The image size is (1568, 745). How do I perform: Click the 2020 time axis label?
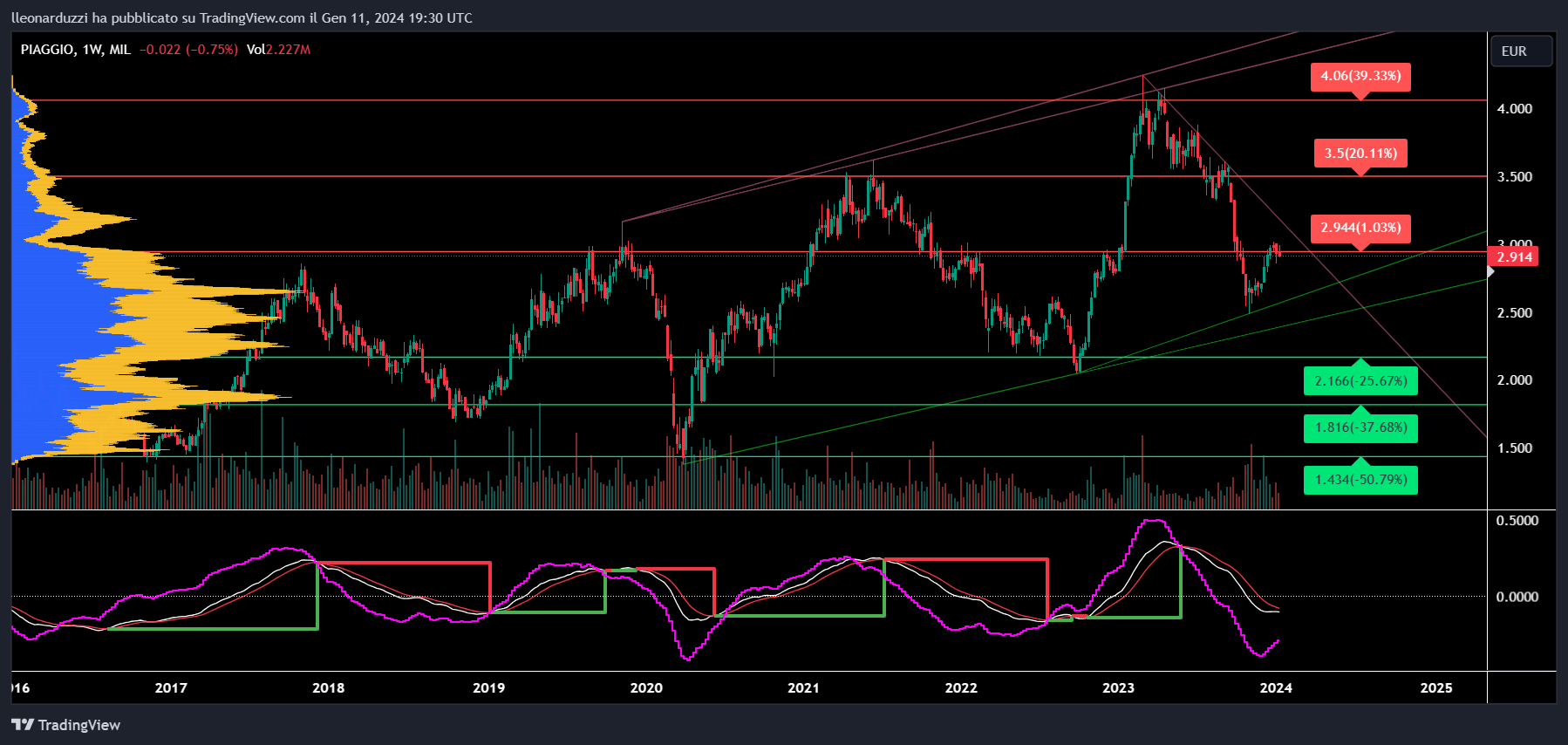tap(646, 688)
